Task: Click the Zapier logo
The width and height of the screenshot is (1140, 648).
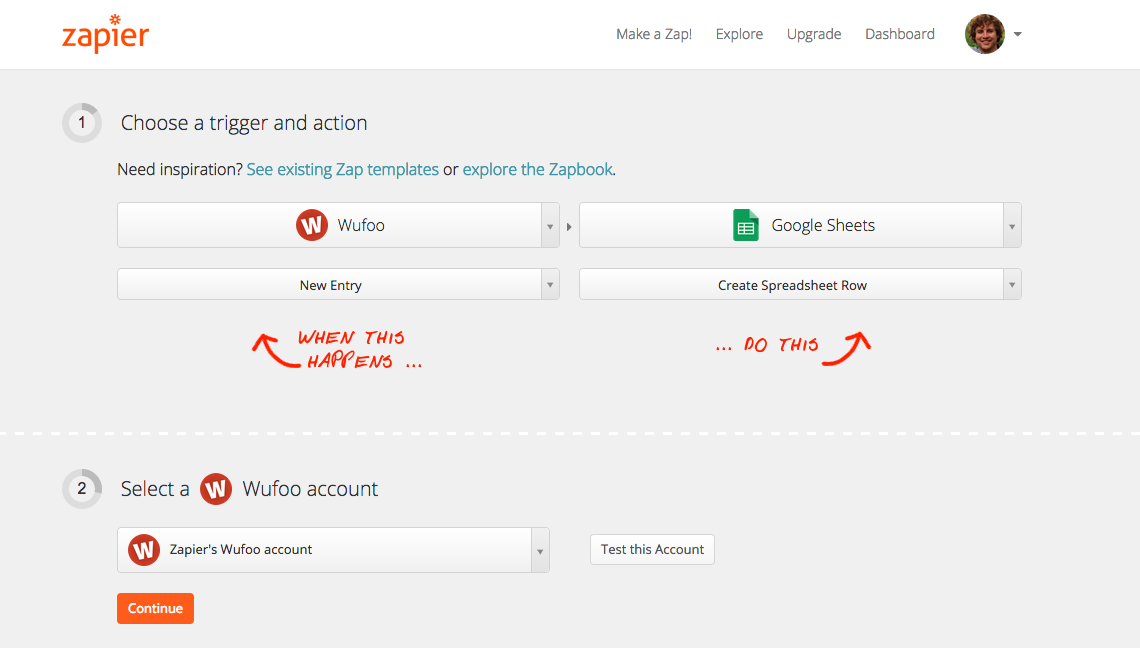Action: (x=105, y=33)
